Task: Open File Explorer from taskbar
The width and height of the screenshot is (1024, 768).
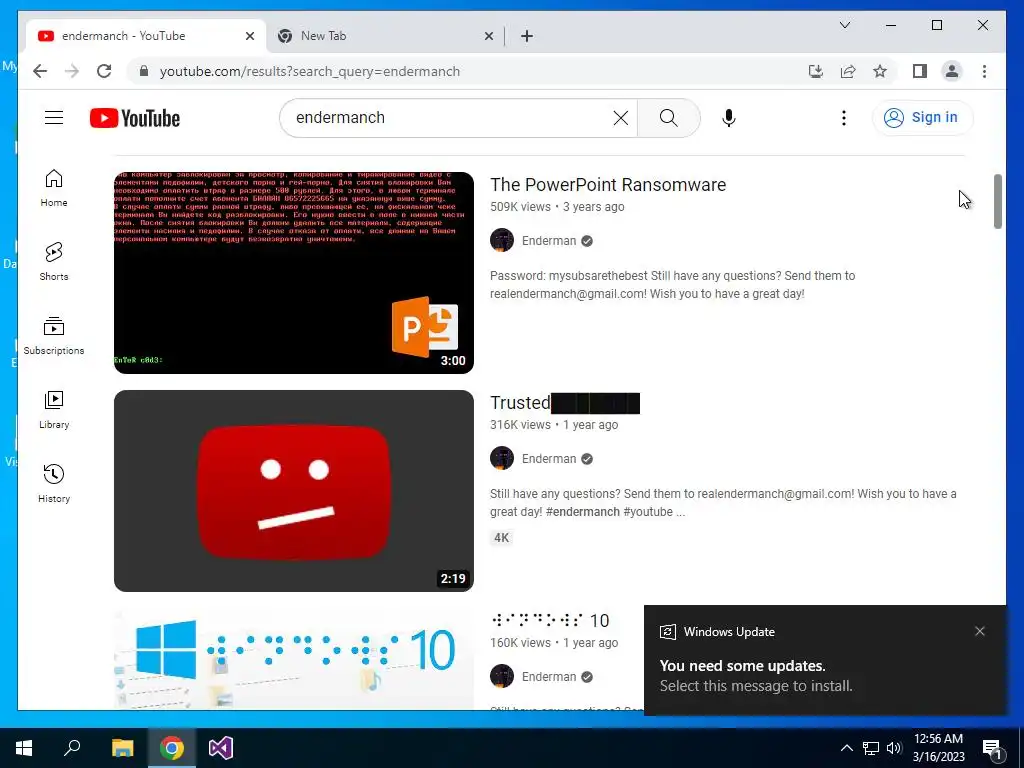Action: (122, 748)
